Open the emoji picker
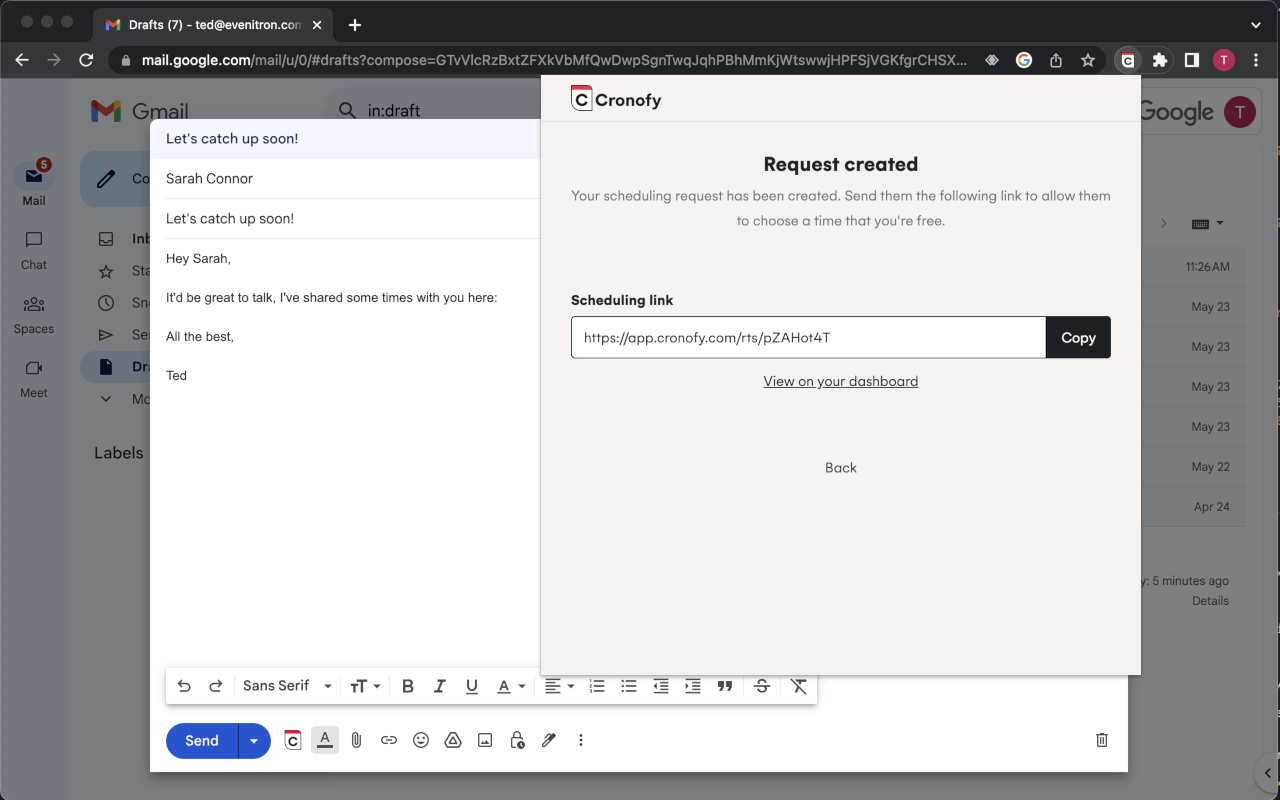1280x800 pixels. click(421, 740)
